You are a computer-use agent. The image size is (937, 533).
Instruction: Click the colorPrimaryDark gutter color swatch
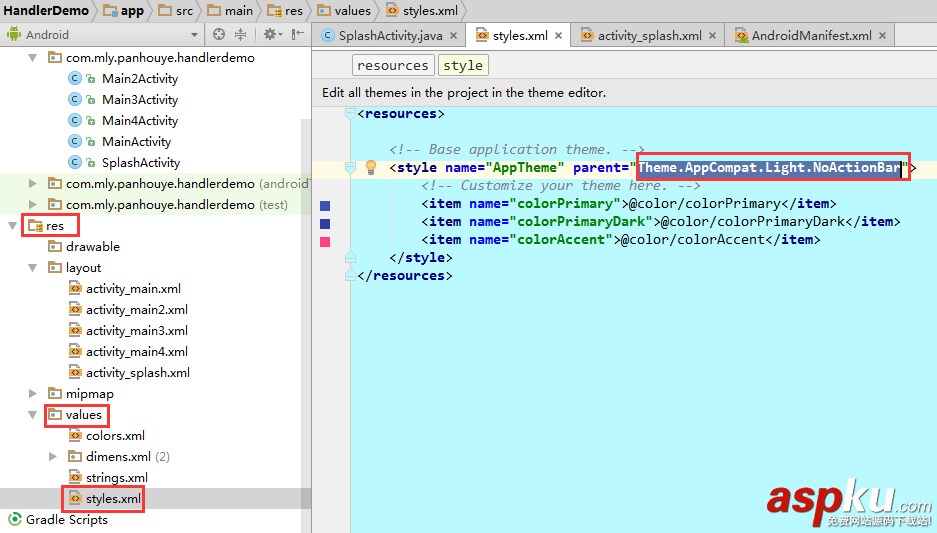coord(325,223)
